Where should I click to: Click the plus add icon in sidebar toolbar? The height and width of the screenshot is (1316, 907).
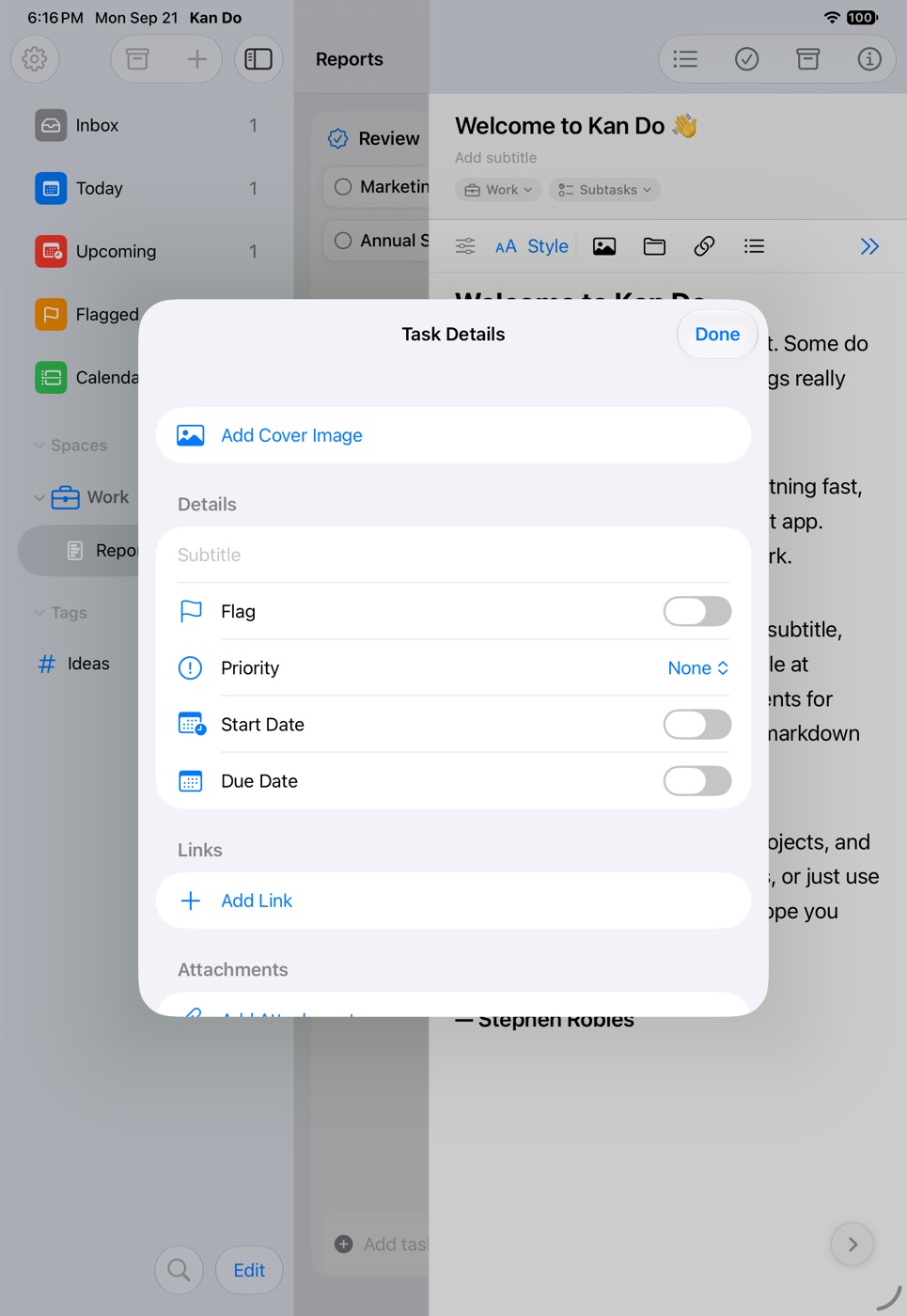click(x=196, y=59)
